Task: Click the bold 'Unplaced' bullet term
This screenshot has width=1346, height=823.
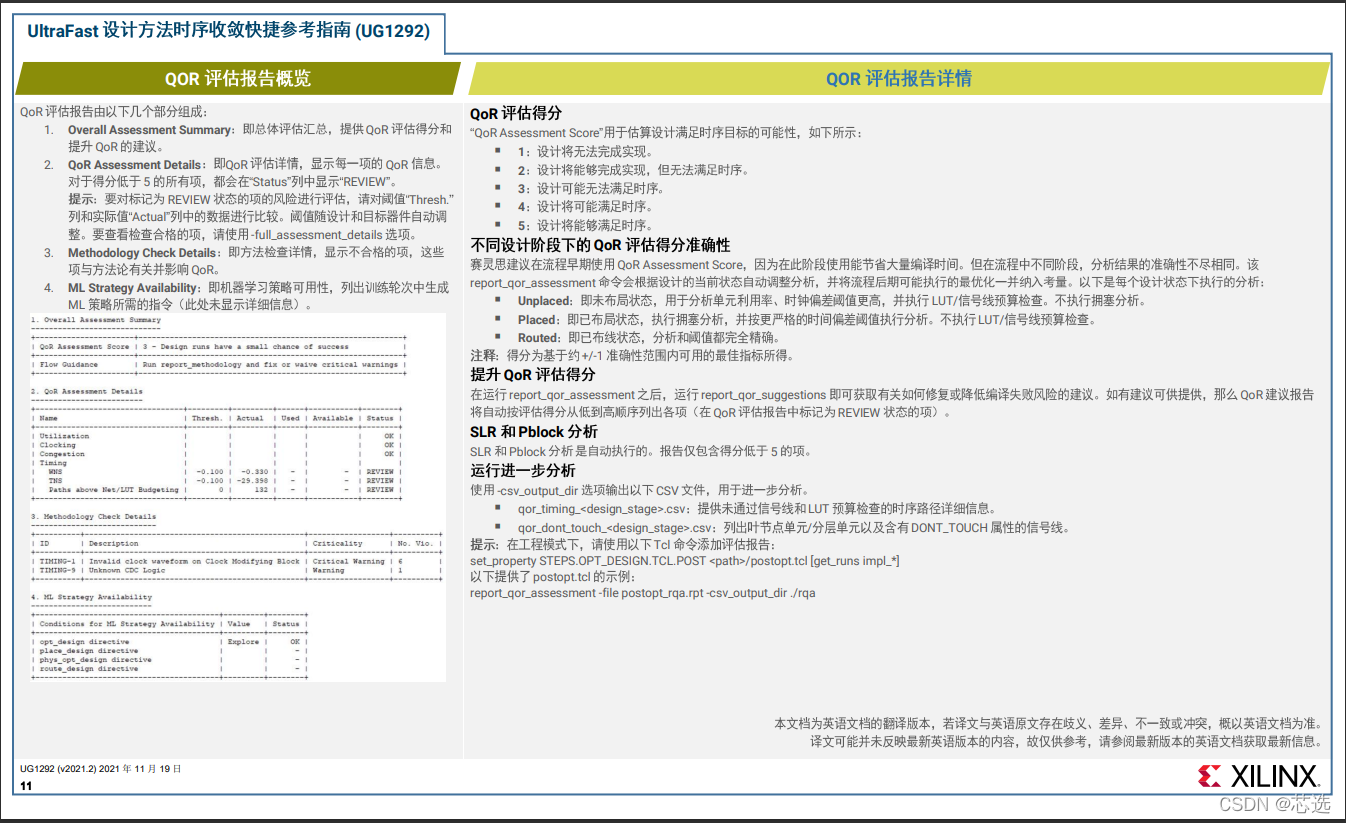Action: 545,301
